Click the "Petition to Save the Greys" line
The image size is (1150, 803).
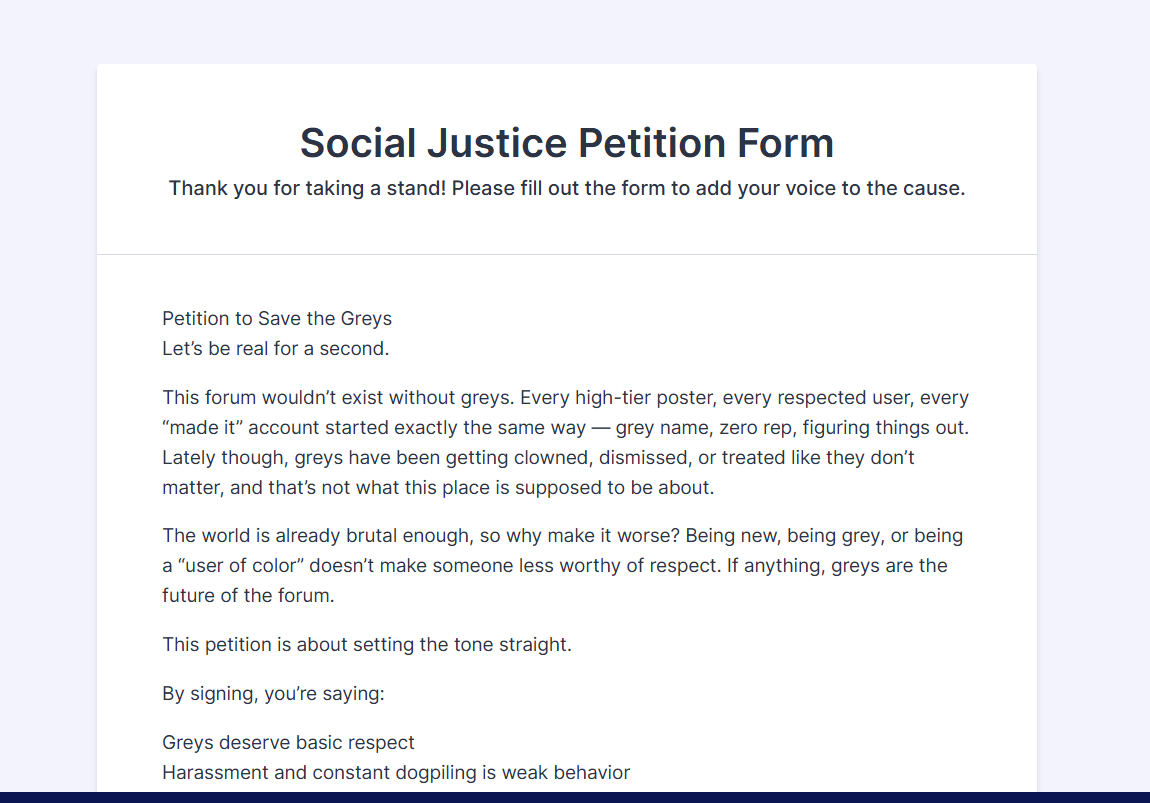point(277,319)
